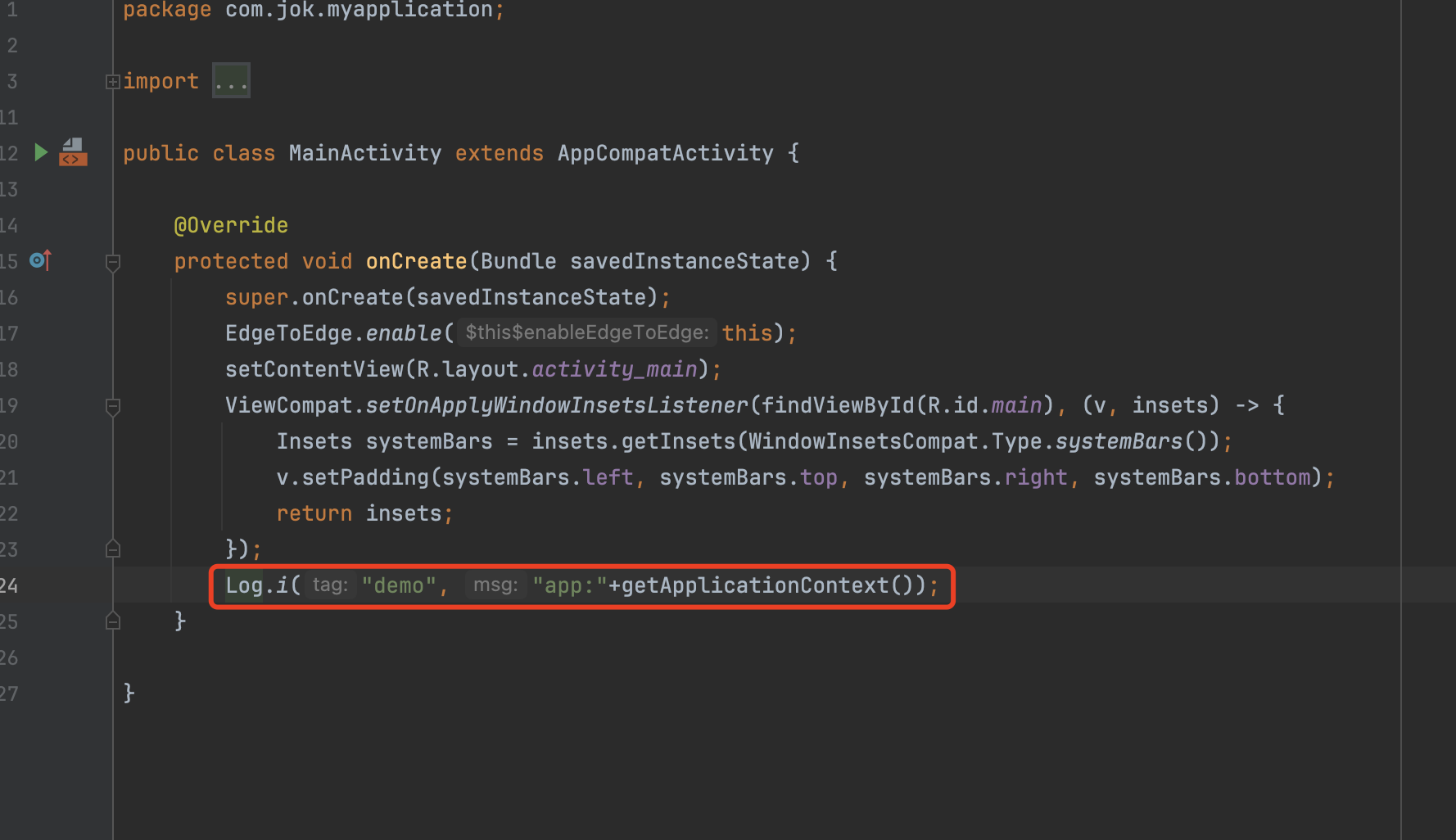
Task: Click the fold end marker beside onCreate's closing brace
Action: coord(113,621)
